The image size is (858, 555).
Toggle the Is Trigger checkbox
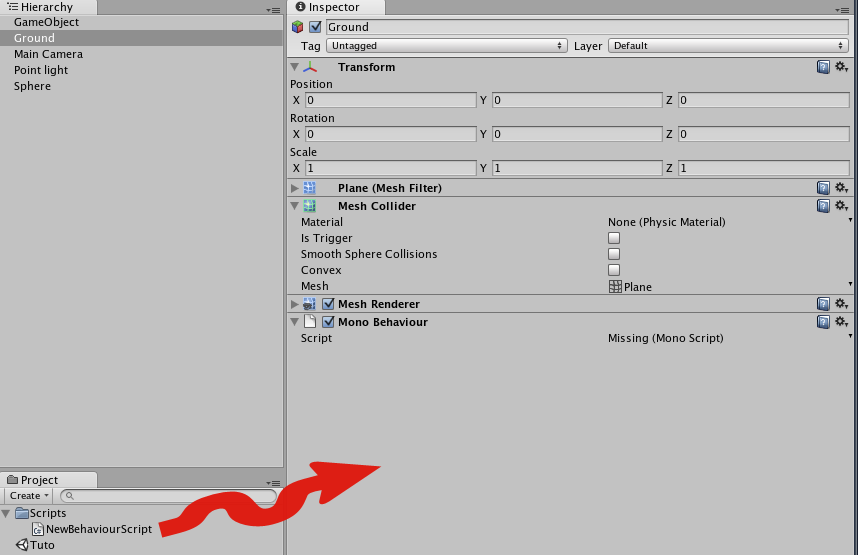click(x=614, y=238)
